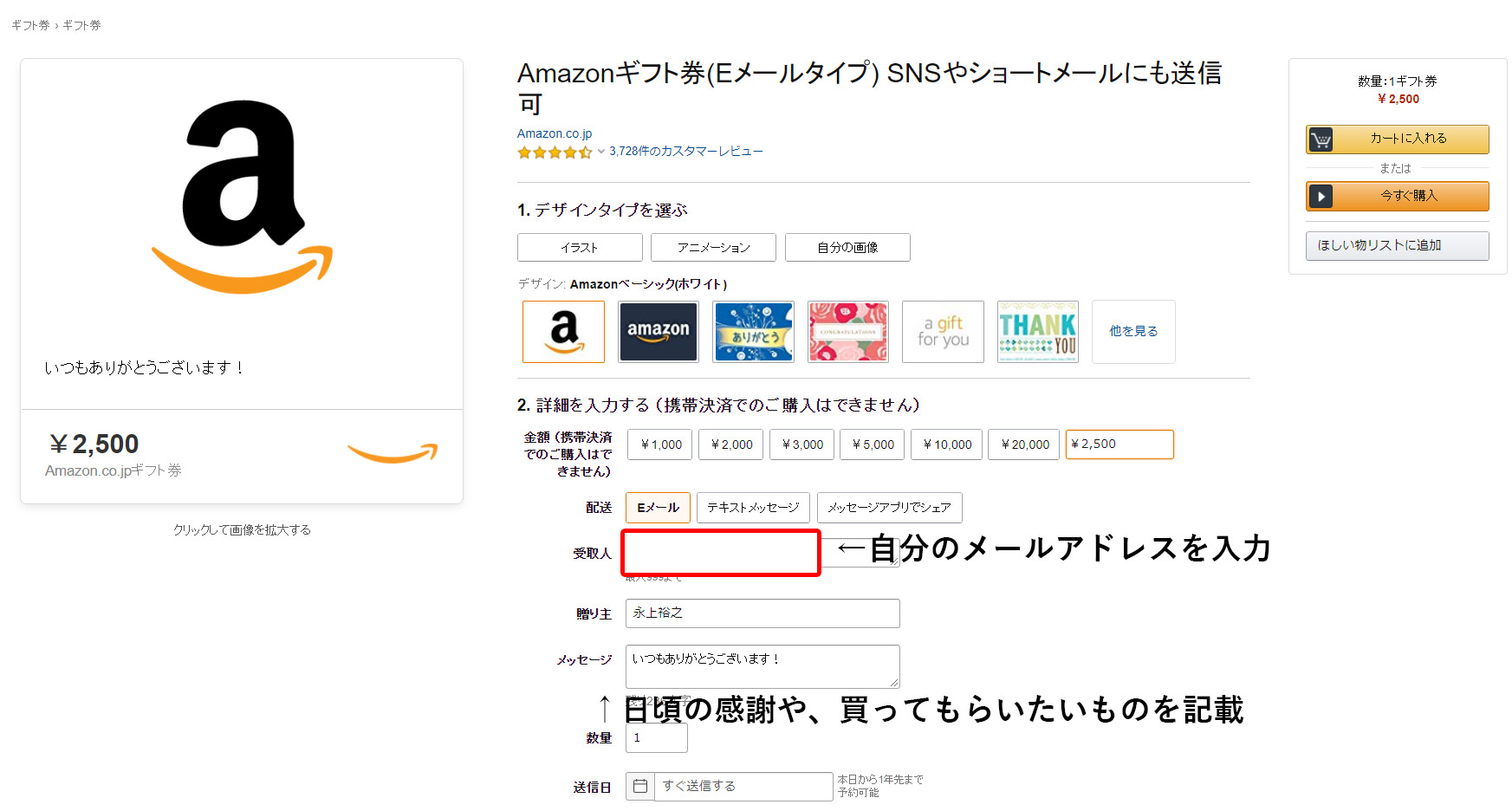Open the 3,728件のカスタマーレビュー link

(x=685, y=151)
